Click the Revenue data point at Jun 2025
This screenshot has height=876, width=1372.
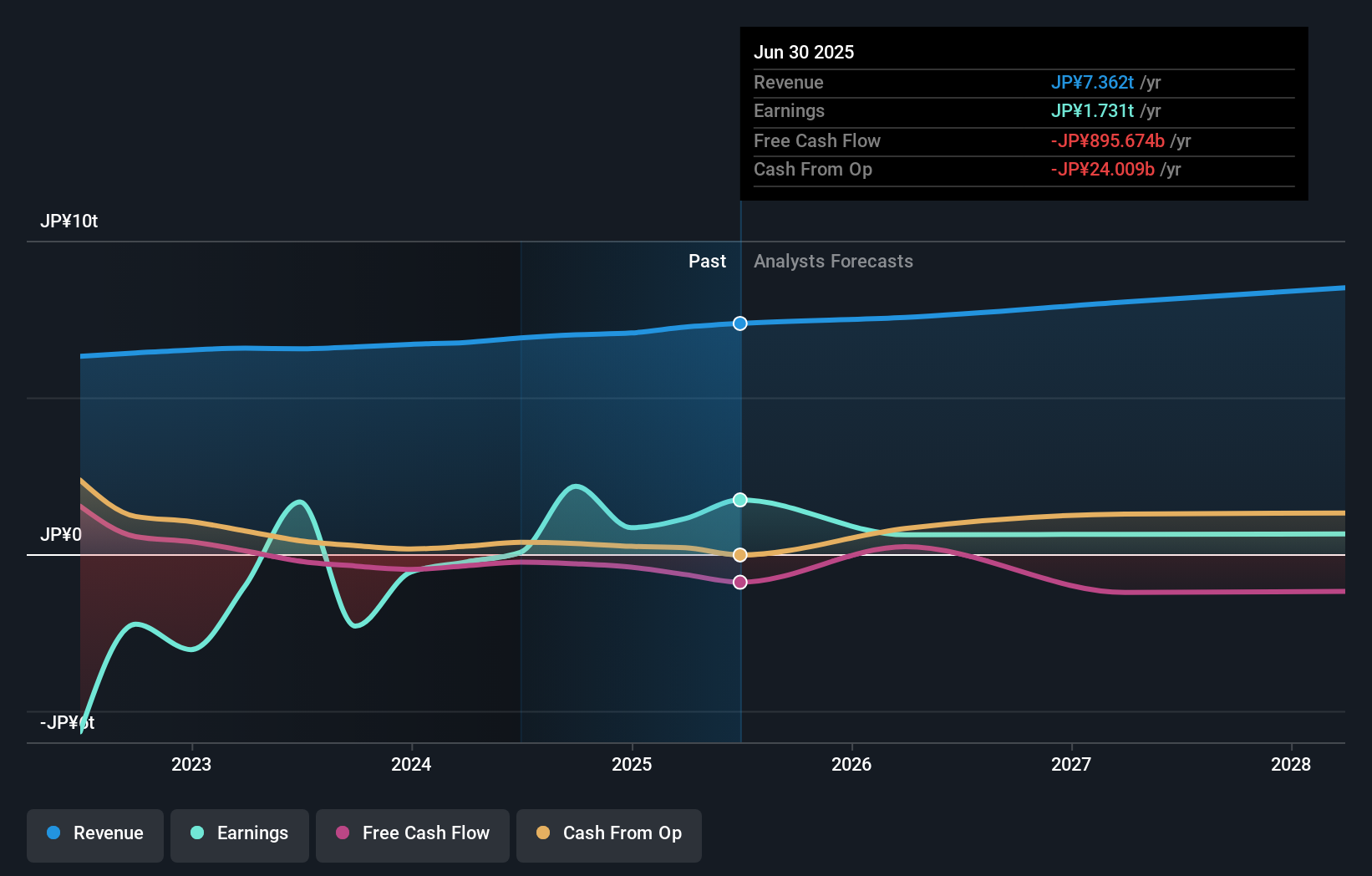pos(740,323)
